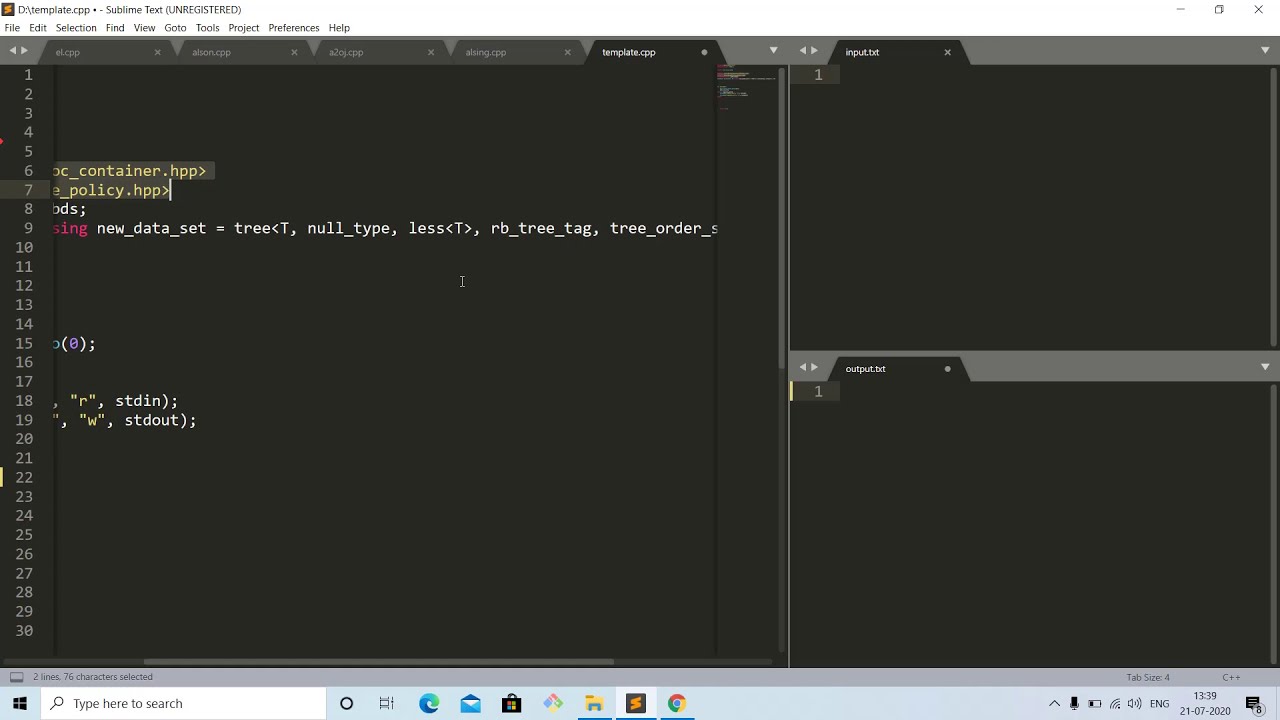The height and width of the screenshot is (720, 1280).
Task: Show hidden system tray icons
Action: coord(1054,703)
